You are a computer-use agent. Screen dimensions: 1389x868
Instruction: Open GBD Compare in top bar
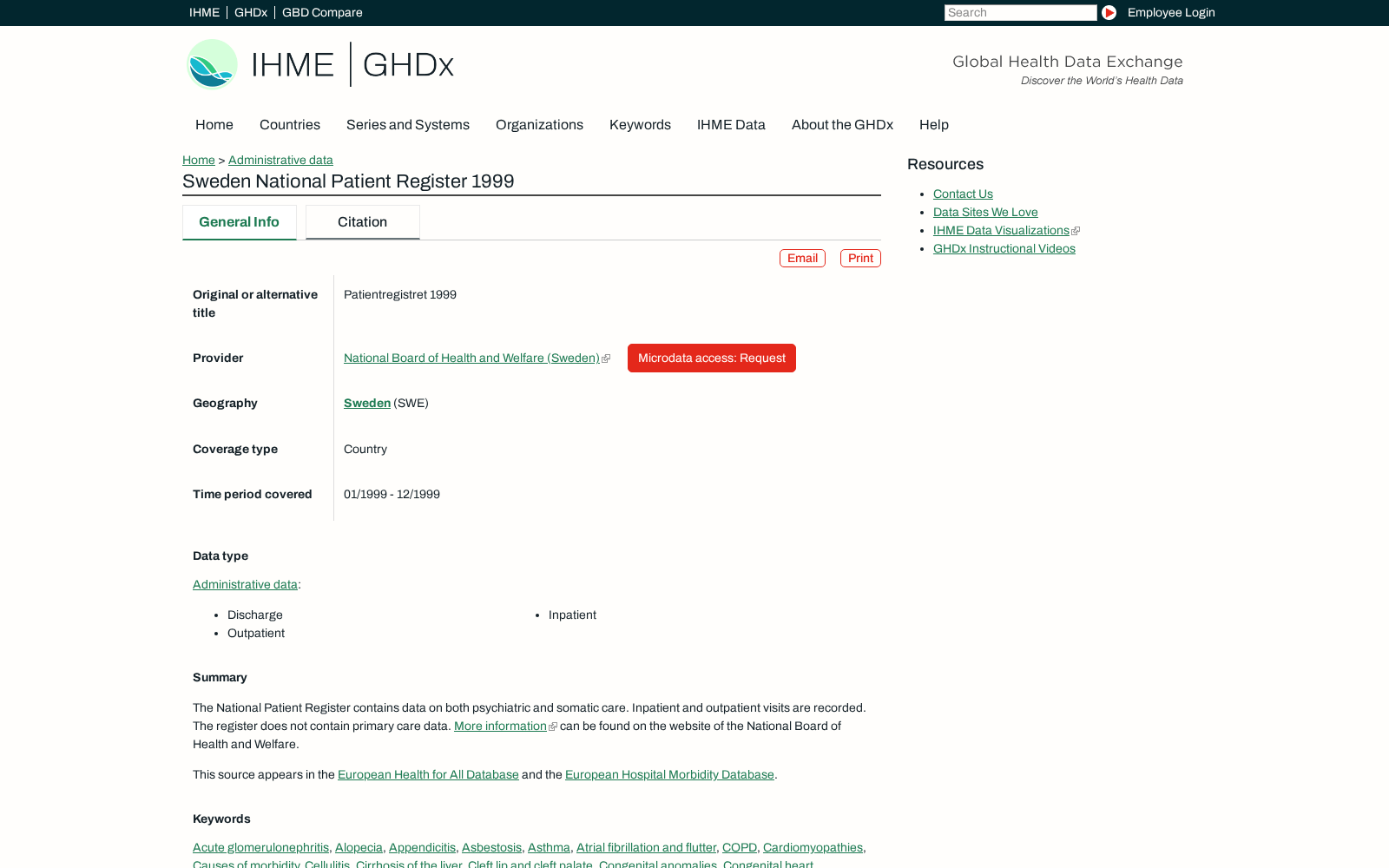322,12
